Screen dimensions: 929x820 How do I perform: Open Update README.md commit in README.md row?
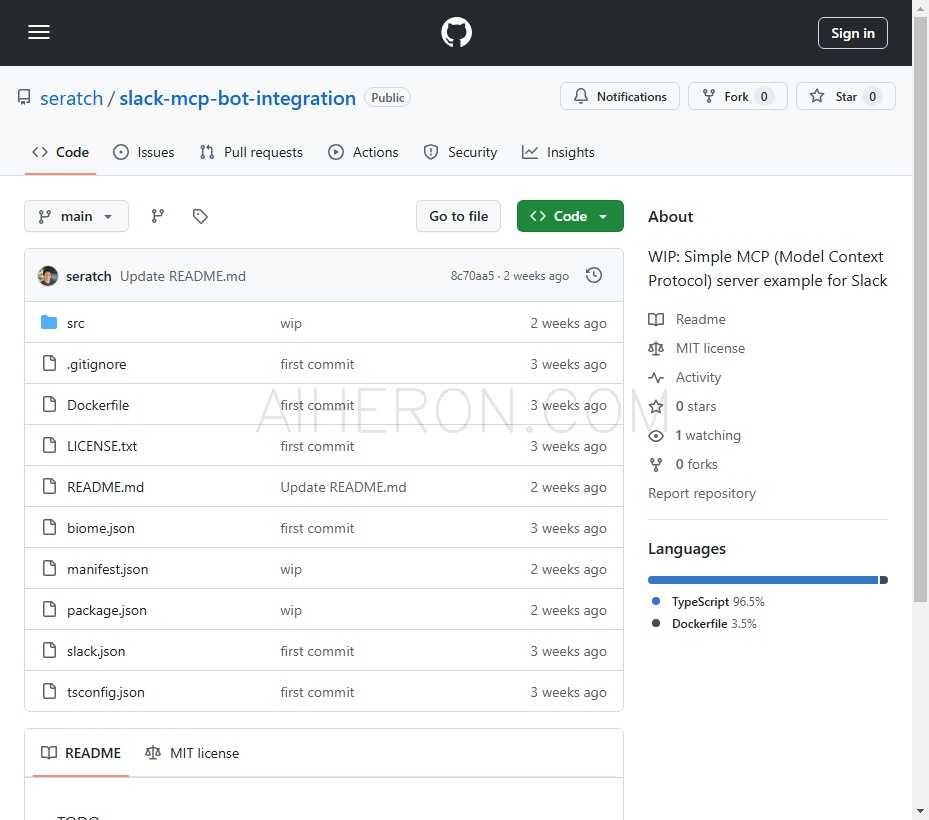coord(343,487)
